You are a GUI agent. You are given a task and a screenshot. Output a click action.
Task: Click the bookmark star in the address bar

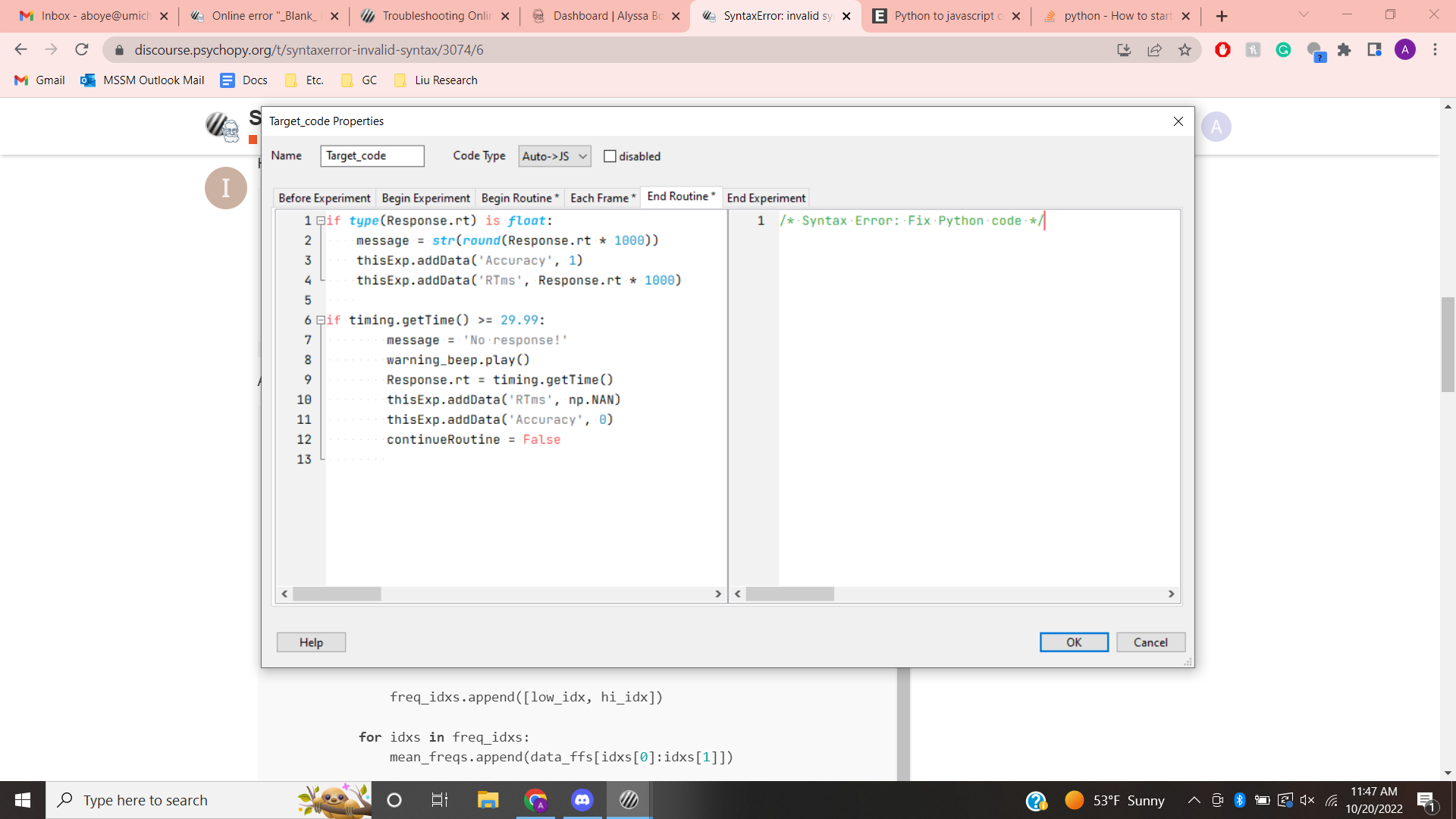[x=1185, y=50]
